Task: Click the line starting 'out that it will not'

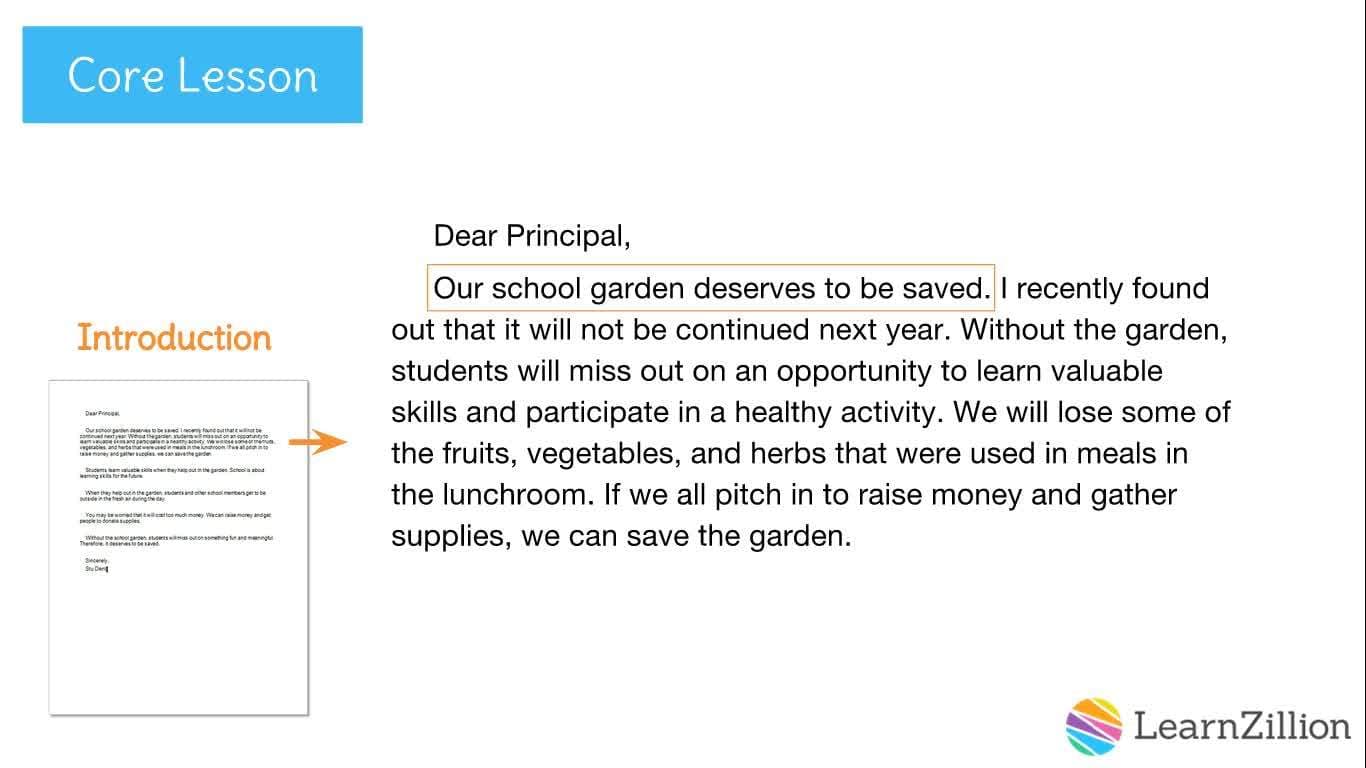Action: click(809, 330)
